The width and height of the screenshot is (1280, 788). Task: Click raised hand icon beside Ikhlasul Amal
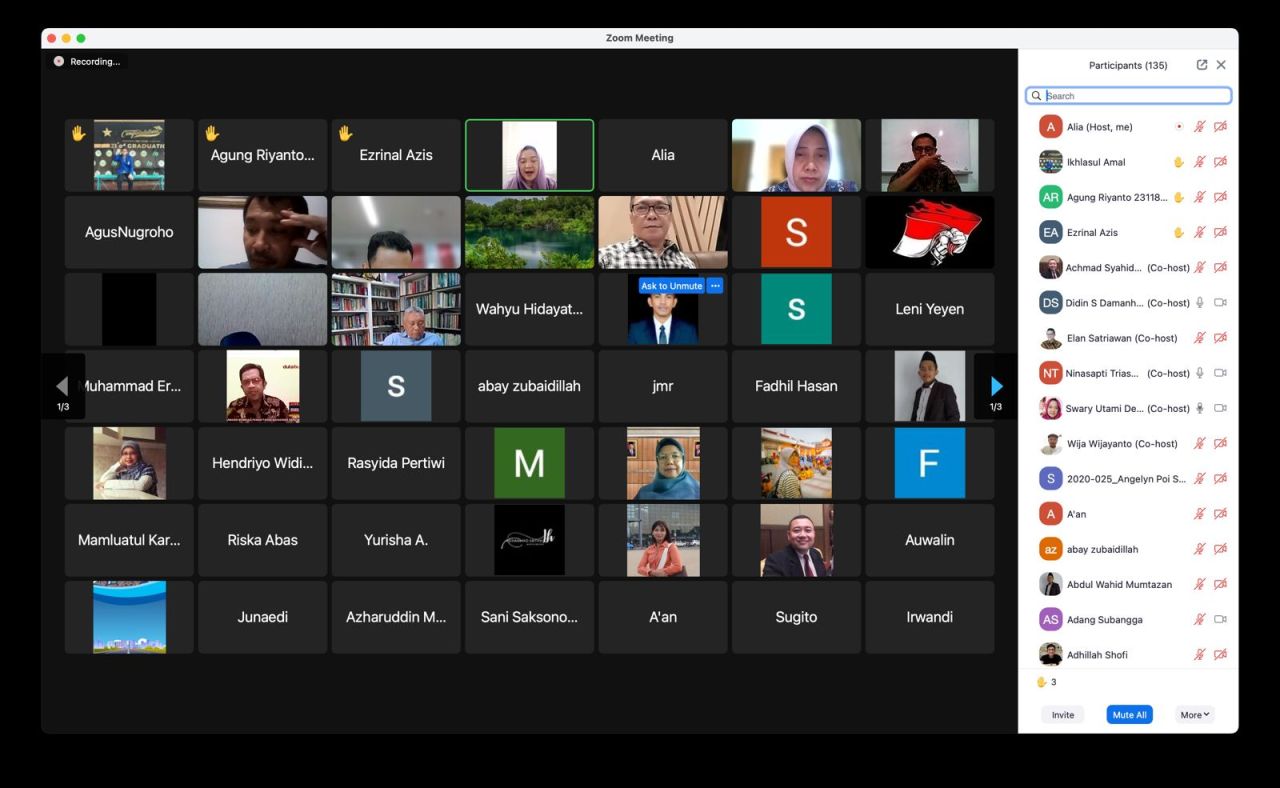click(x=1179, y=162)
